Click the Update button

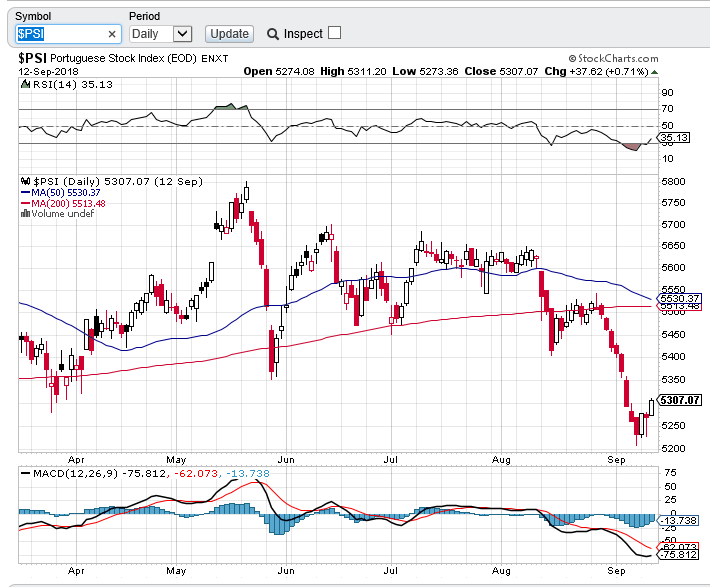229,34
